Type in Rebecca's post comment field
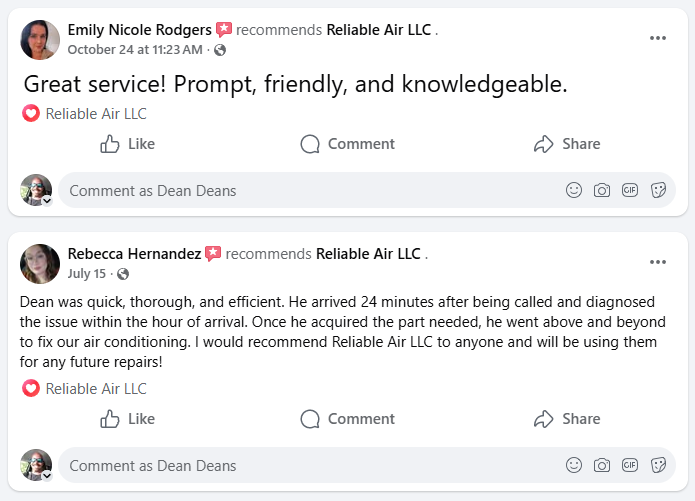 tap(300, 465)
